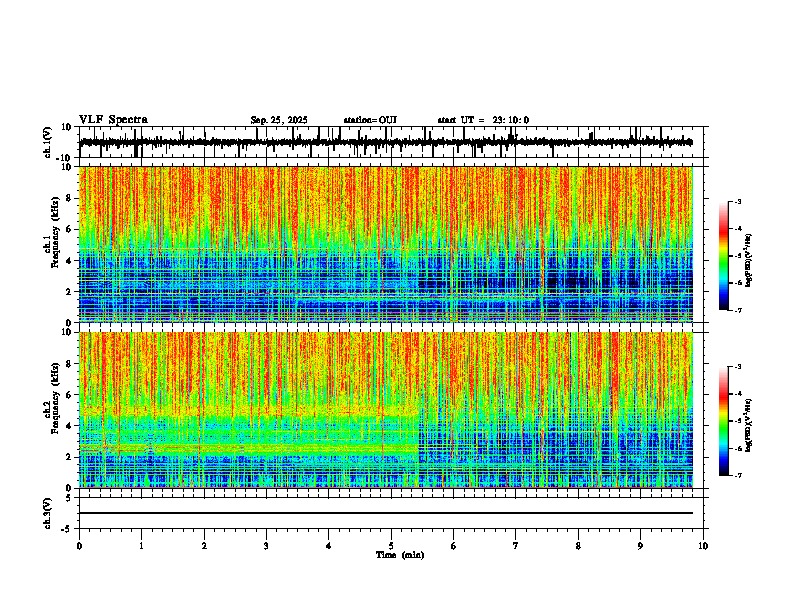Click the time axis tick label "9"
The height and width of the screenshot is (612, 792).
640,546
